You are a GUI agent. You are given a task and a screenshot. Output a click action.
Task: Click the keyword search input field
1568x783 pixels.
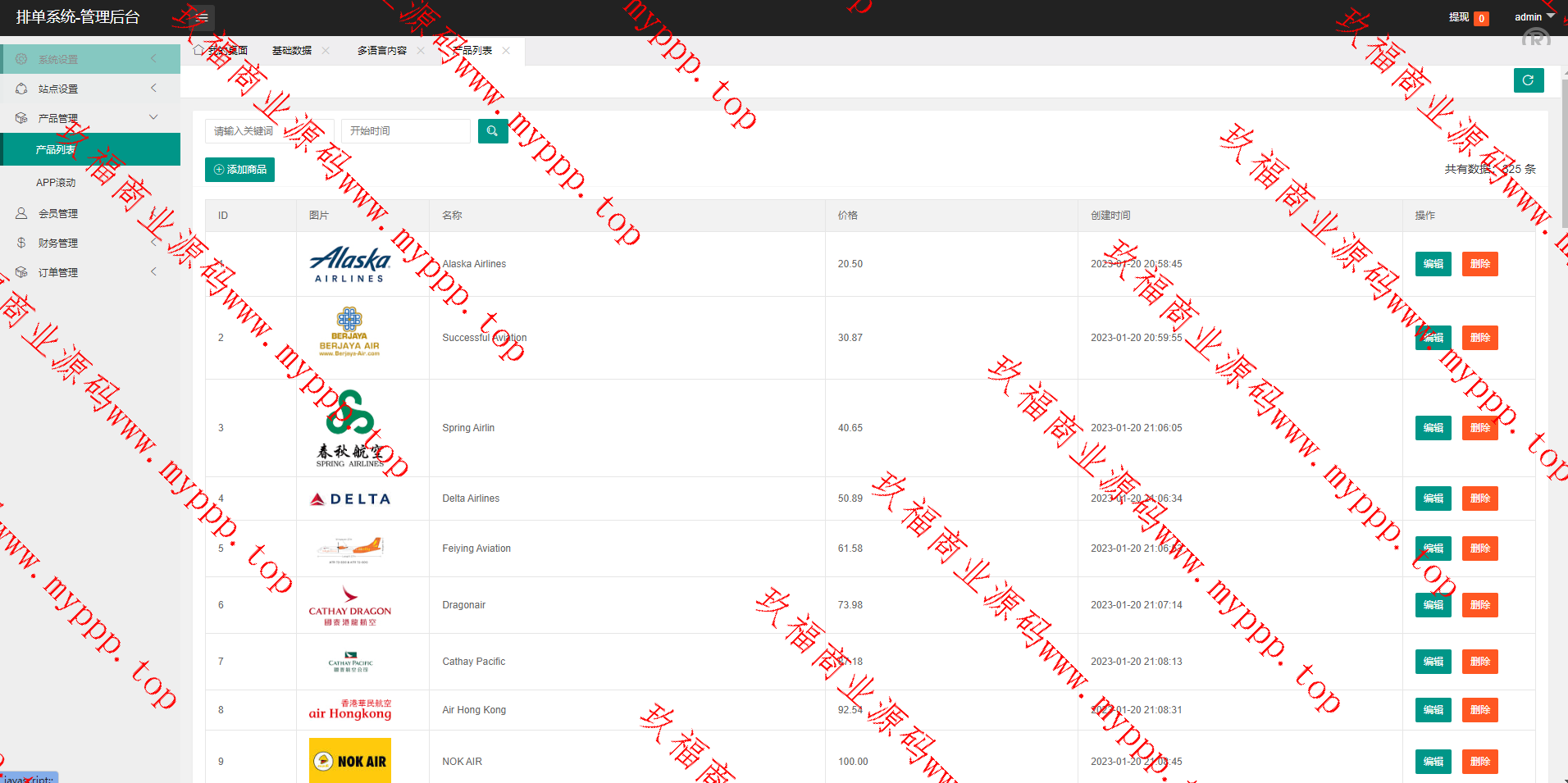point(269,131)
